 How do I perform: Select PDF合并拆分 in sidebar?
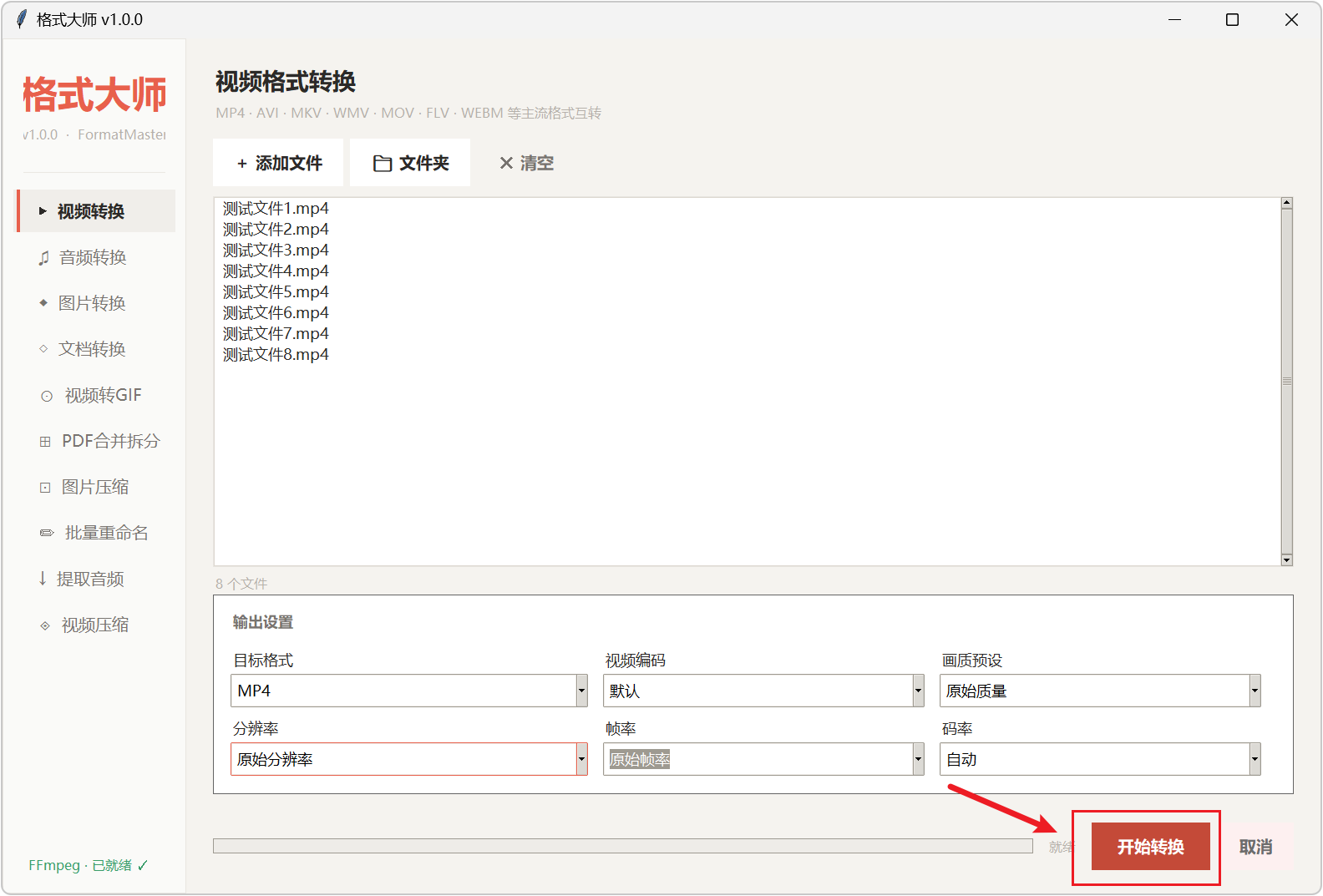(96, 441)
